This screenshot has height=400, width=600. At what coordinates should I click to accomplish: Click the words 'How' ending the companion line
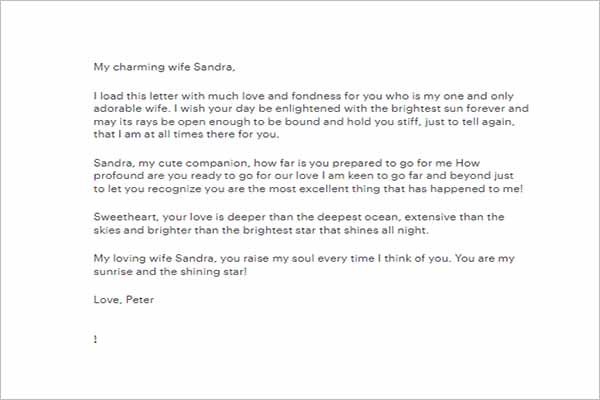(467, 163)
